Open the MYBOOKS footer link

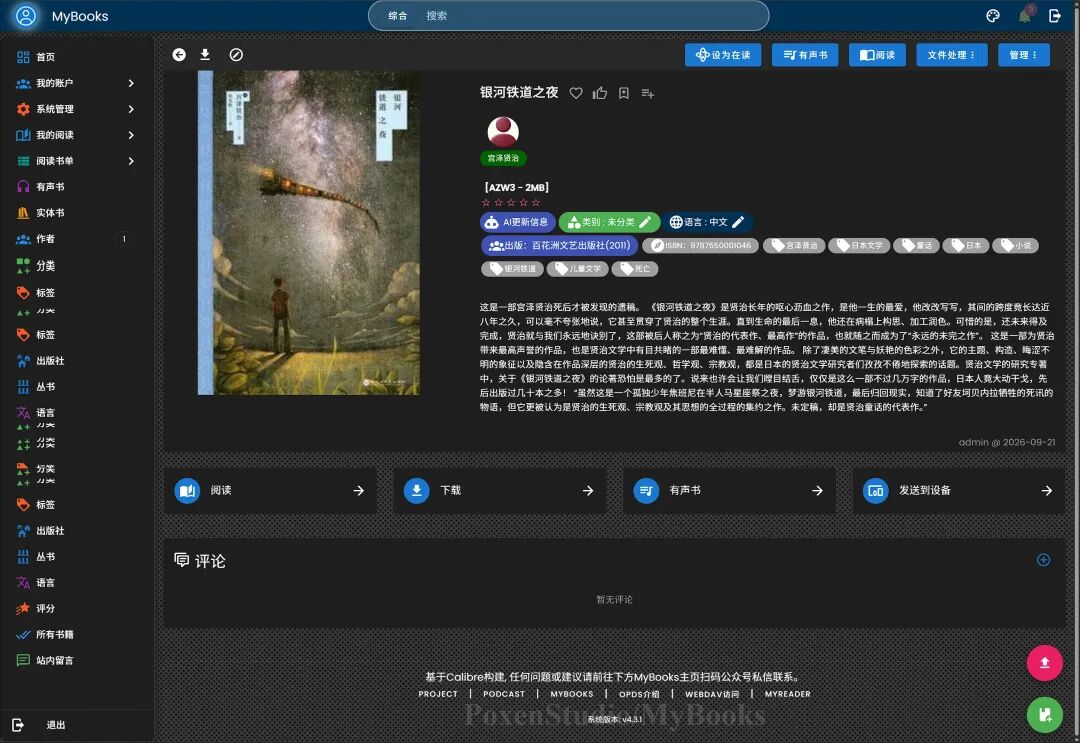point(572,694)
